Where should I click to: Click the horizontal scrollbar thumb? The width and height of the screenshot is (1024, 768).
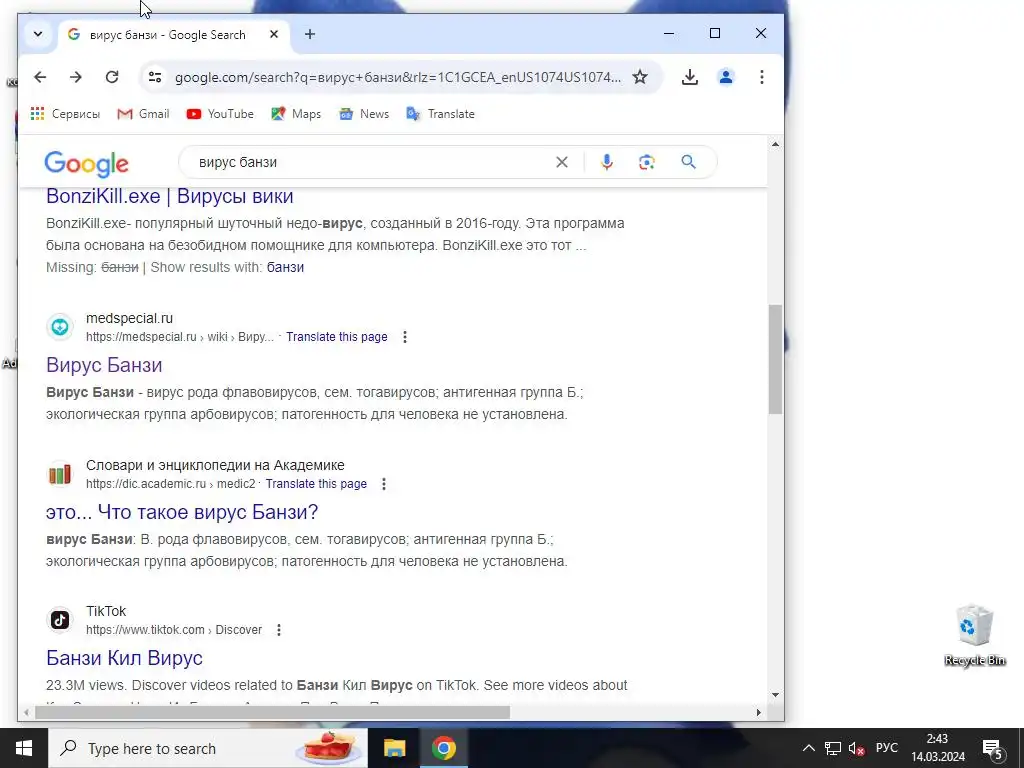(x=272, y=712)
